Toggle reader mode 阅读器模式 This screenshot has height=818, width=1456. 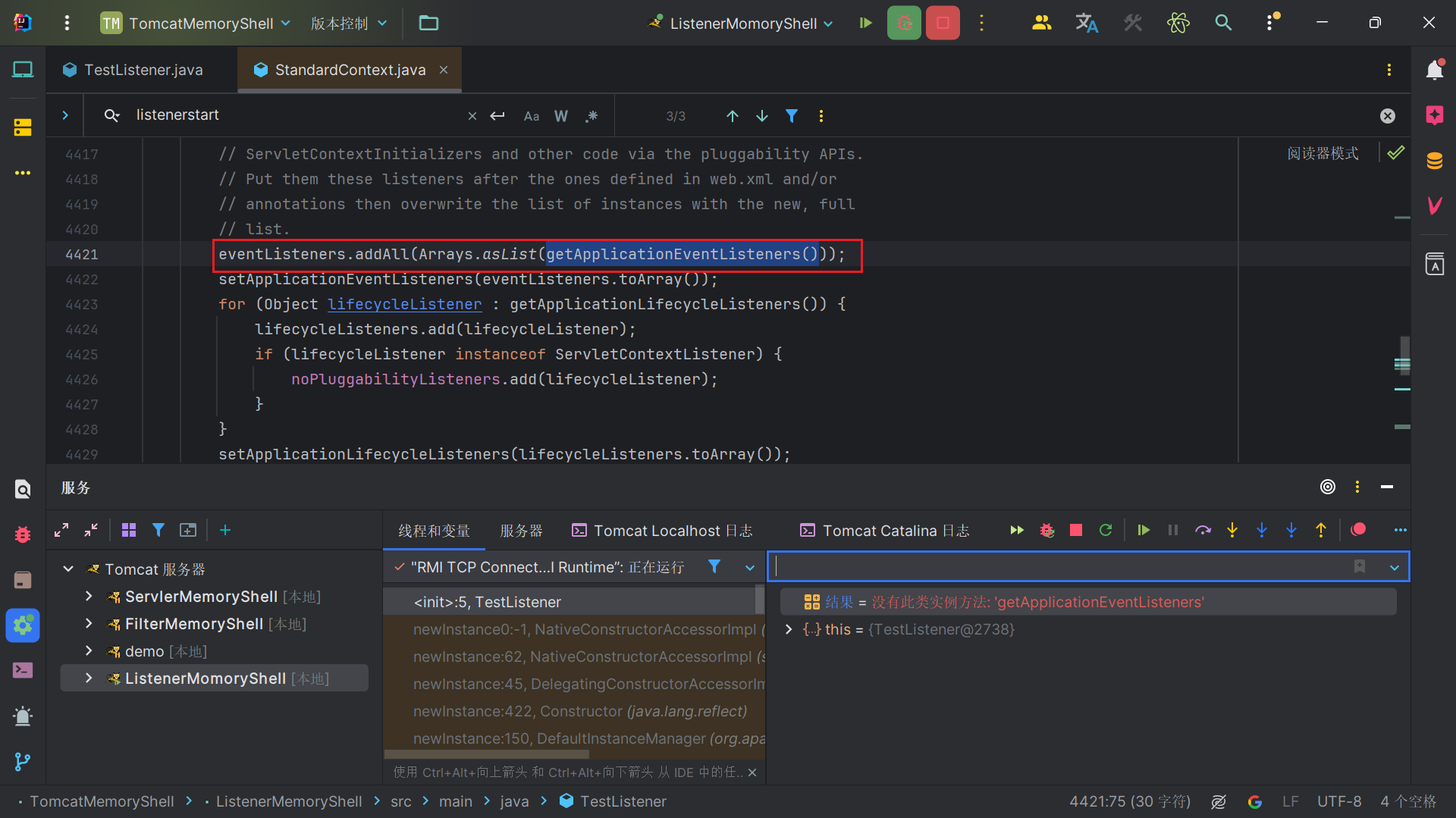[x=1323, y=153]
